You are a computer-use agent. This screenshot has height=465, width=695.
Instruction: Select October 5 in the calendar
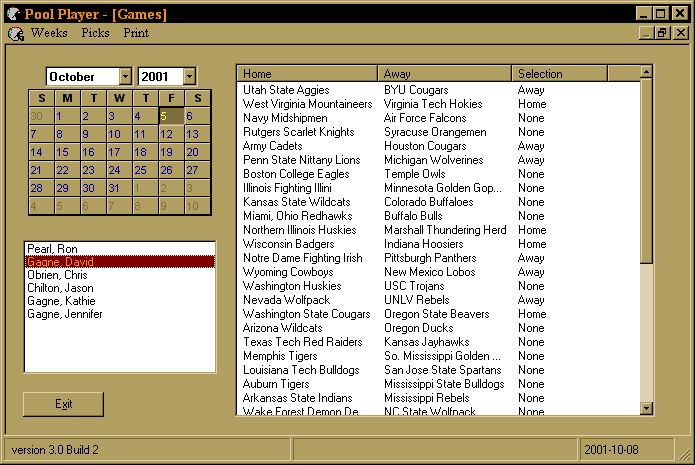[171, 116]
